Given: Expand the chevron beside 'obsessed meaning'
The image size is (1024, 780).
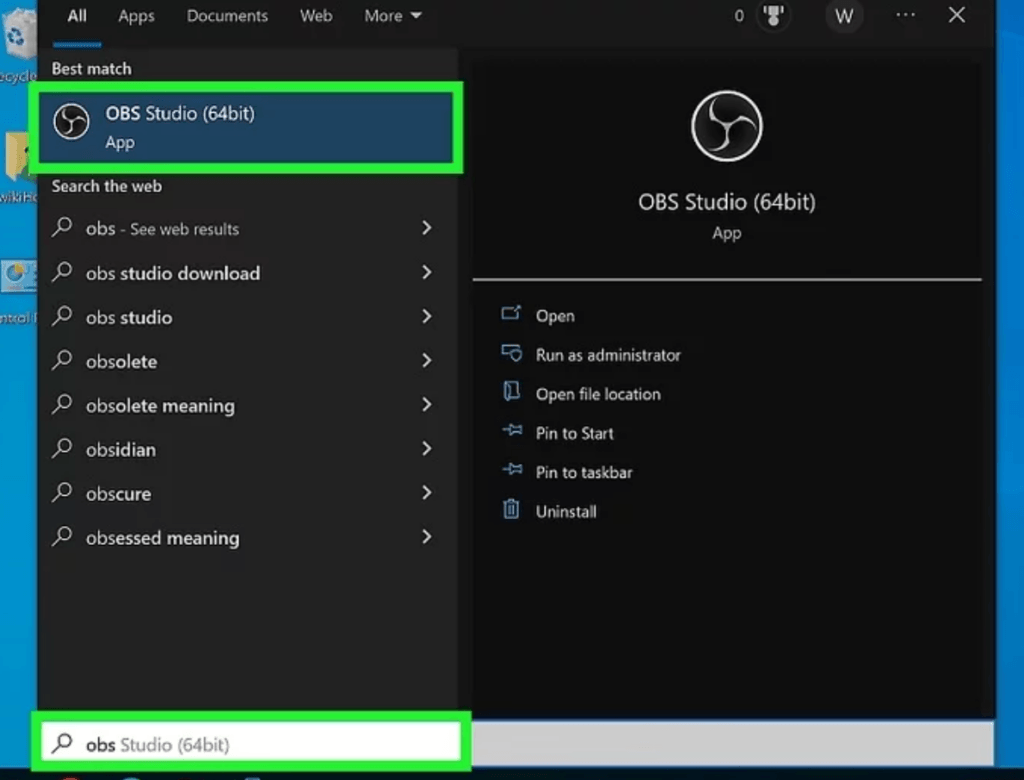Looking at the screenshot, I should click(x=426, y=537).
